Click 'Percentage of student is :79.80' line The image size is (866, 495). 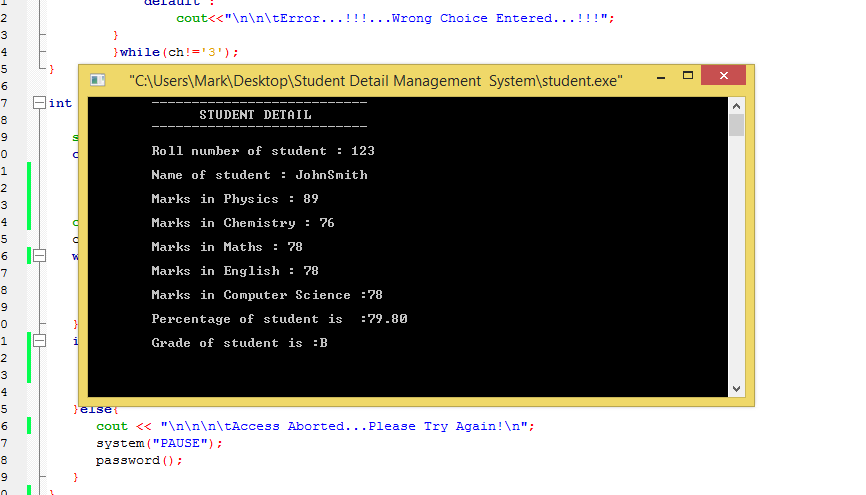279,319
